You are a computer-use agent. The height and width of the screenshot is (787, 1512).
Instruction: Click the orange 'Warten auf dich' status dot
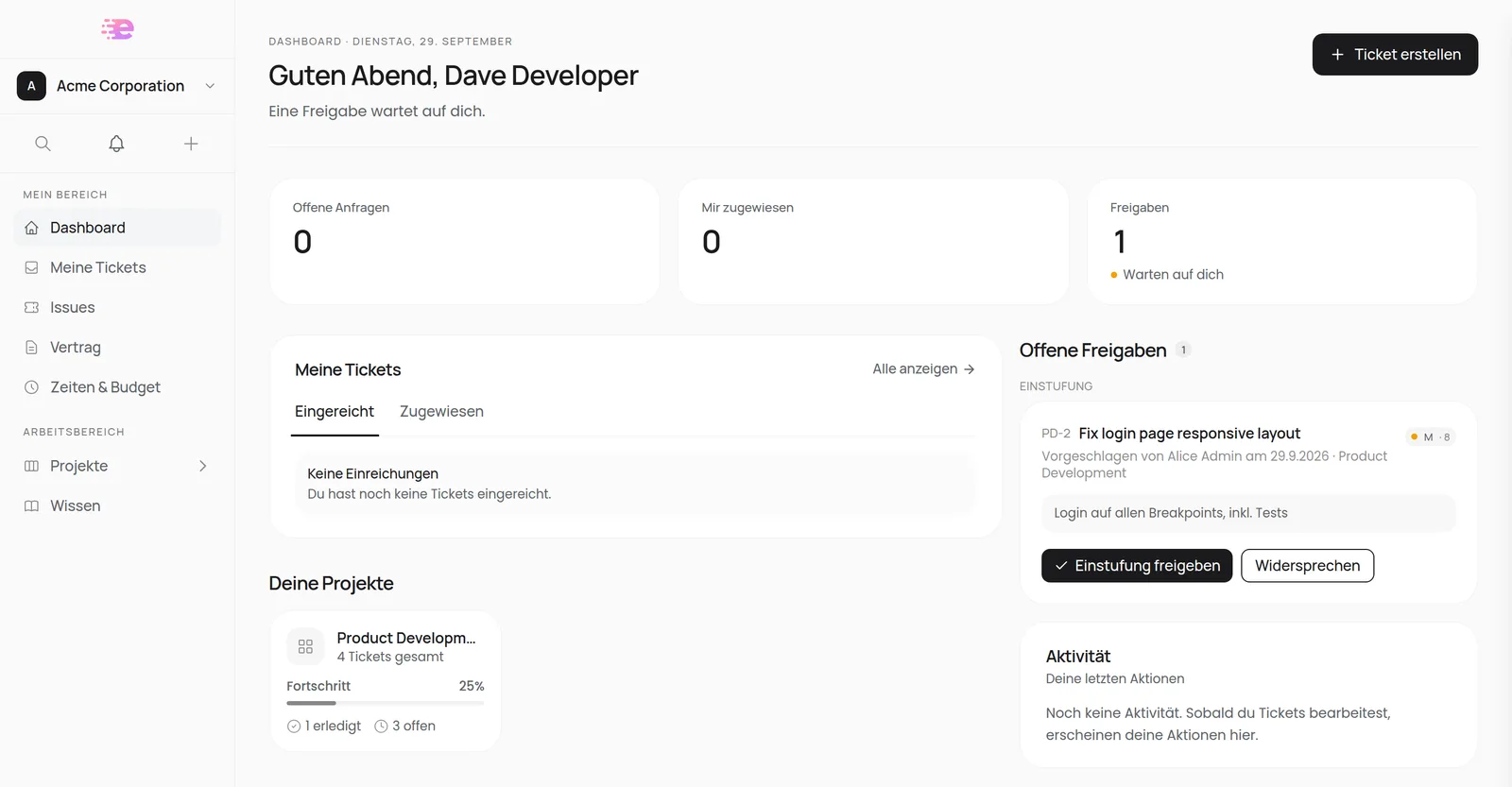(x=1114, y=275)
